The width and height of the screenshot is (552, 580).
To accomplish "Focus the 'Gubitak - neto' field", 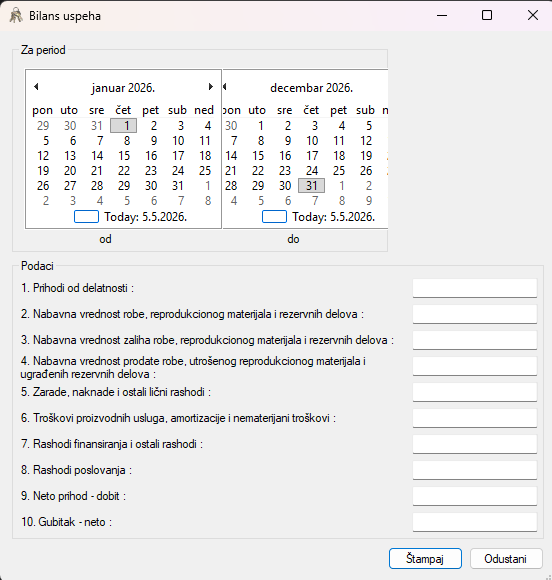I will 475,522.
